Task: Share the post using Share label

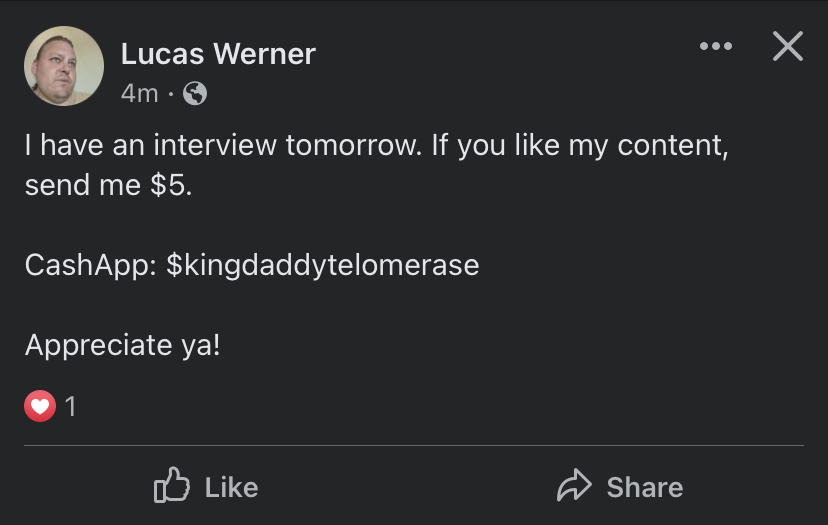Action: click(x=645, y=487)
